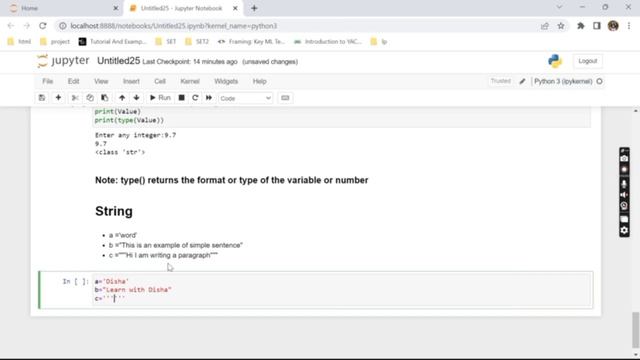Click the share page icon in address bar
This screenshot has height=360, width=640.
click(544, 26)
